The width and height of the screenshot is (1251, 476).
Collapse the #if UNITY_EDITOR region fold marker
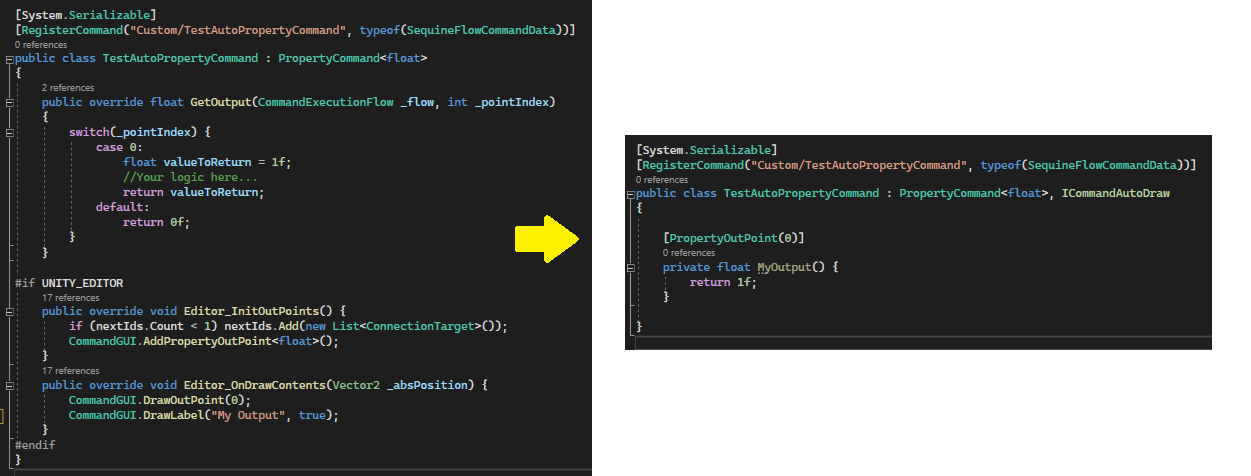pos(9,283)
